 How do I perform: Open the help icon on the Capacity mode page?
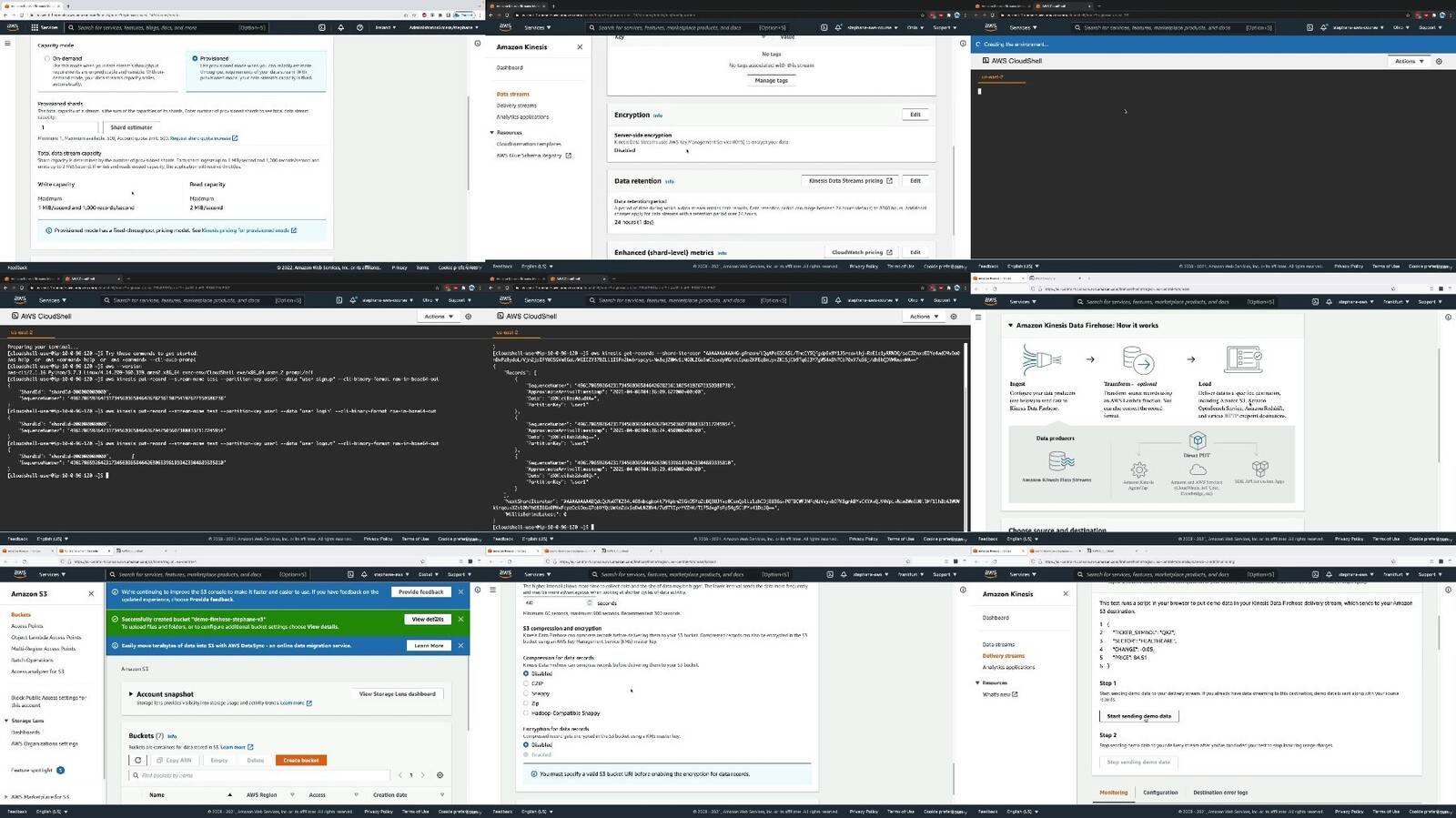(360, 27)
